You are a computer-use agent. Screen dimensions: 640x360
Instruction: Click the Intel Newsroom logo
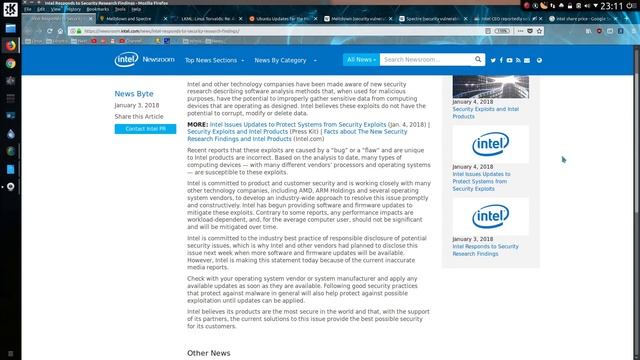[x=144, y=60]
